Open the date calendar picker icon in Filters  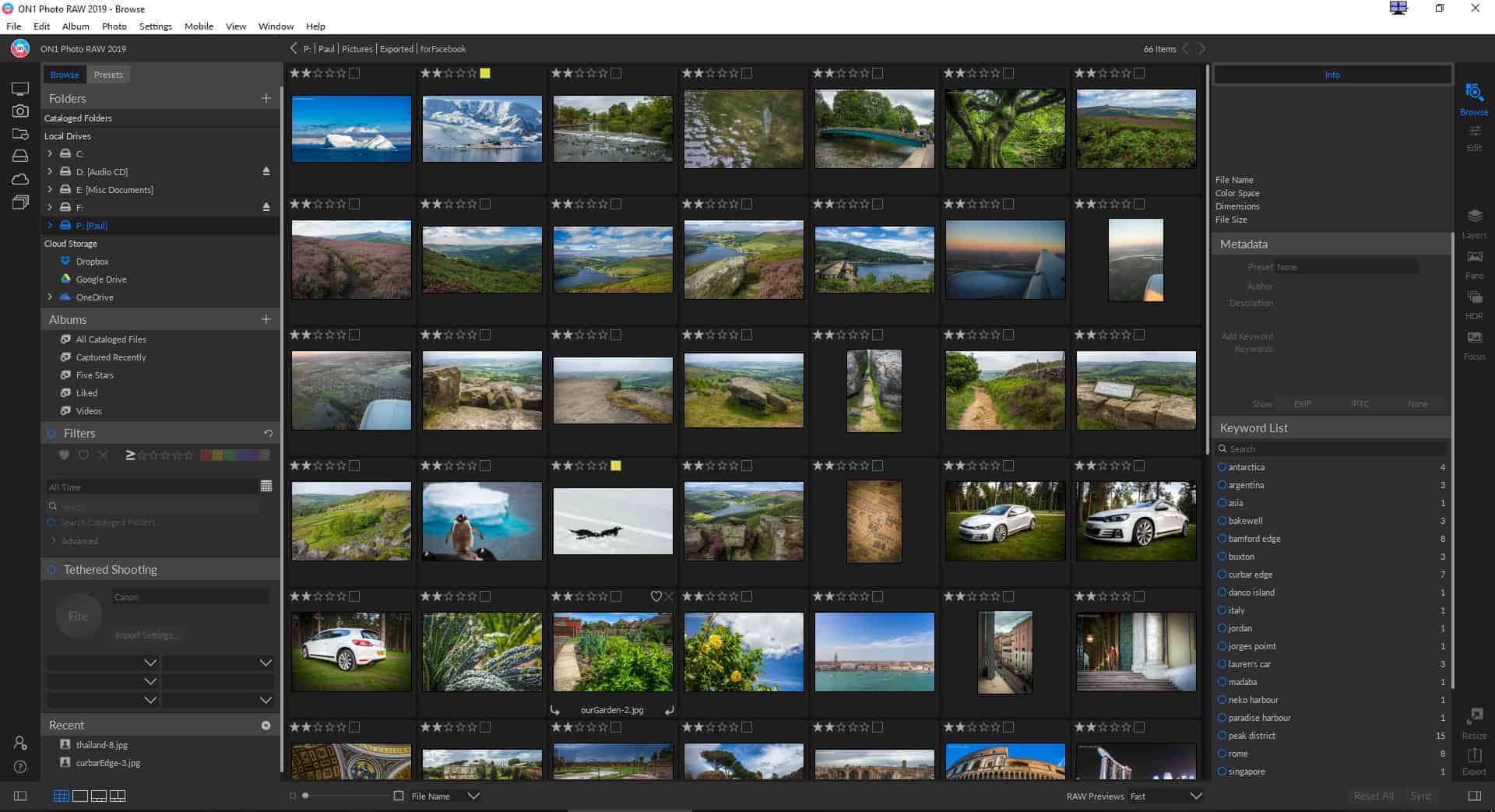pos(266,486)
